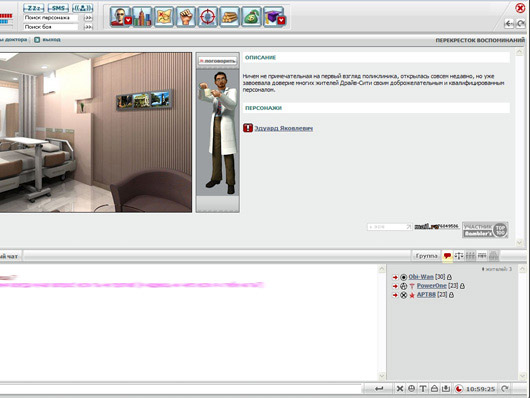Click the lock icon after Obi-Wan
Screen dimensions: 530x398
[449, 277]
